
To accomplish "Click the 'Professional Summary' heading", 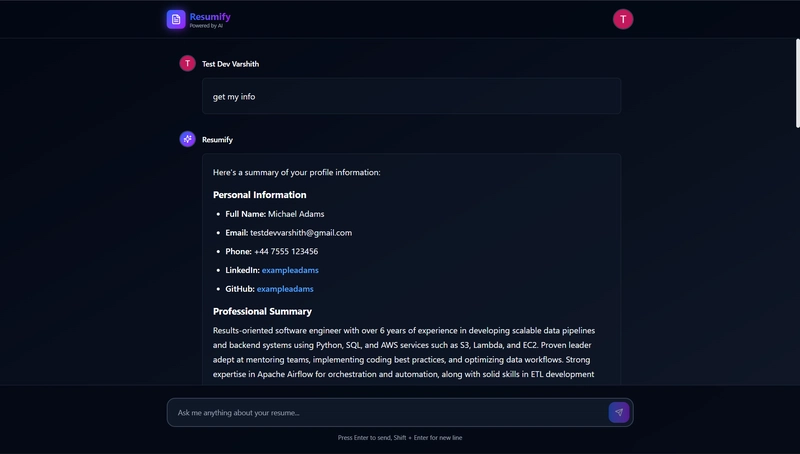I will point(262,311).
